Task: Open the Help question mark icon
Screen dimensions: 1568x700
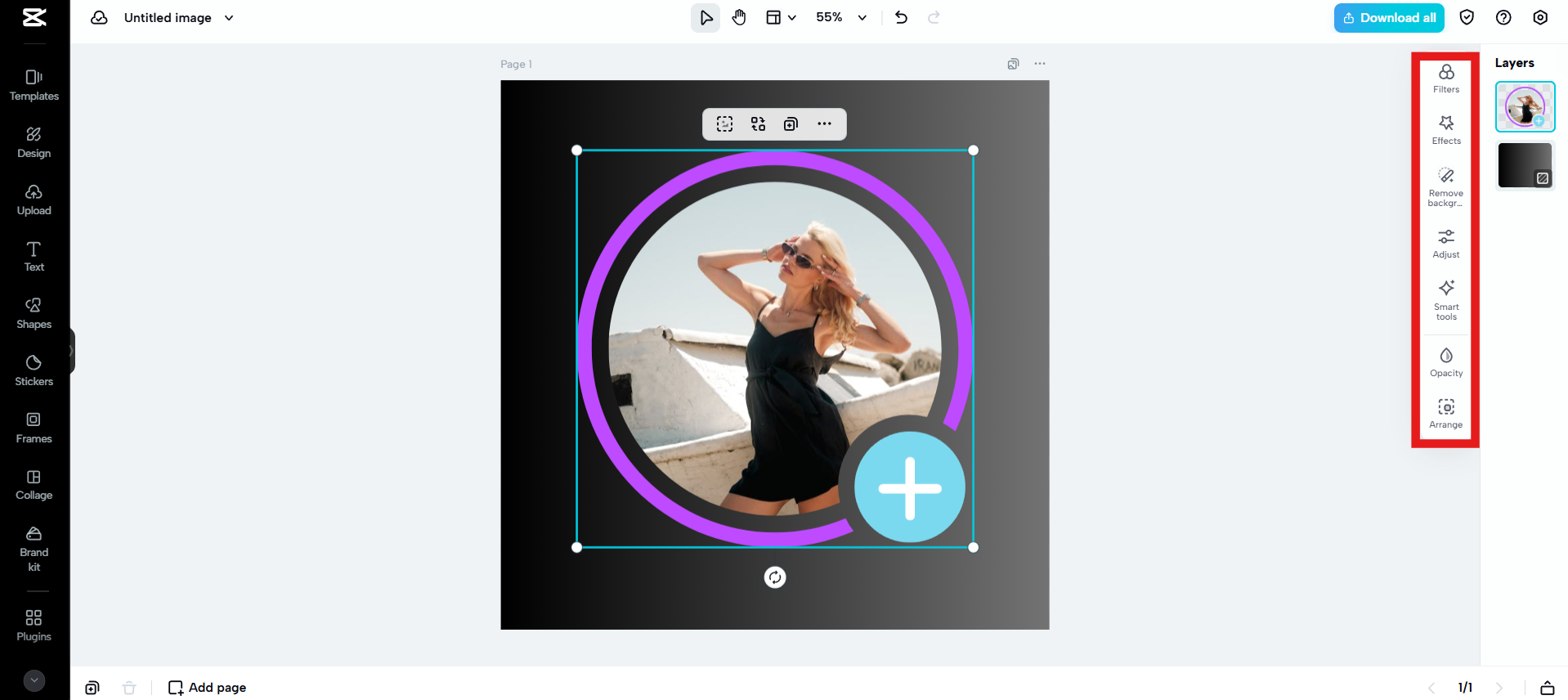Action: point(1503,17)
